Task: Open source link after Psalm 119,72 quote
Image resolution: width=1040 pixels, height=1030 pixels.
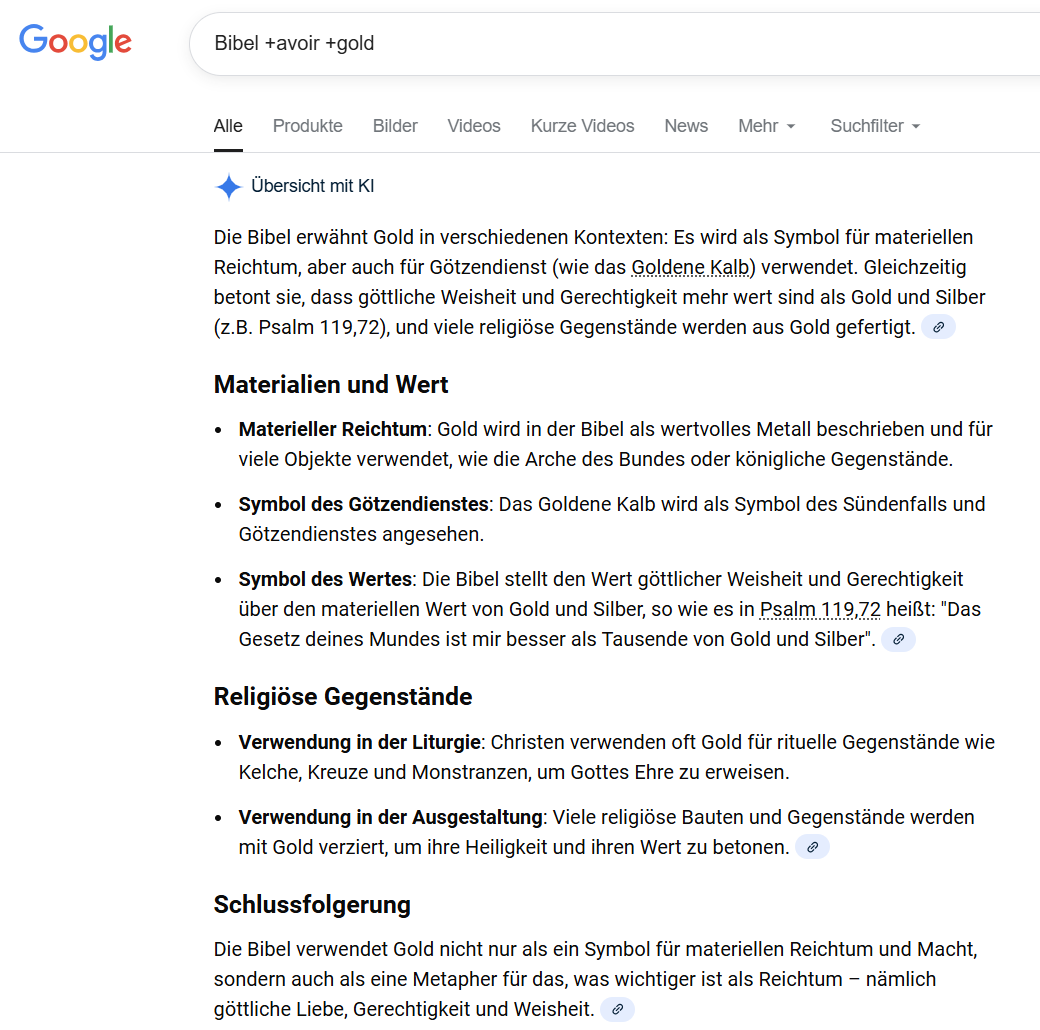Action: click(898, 639)
